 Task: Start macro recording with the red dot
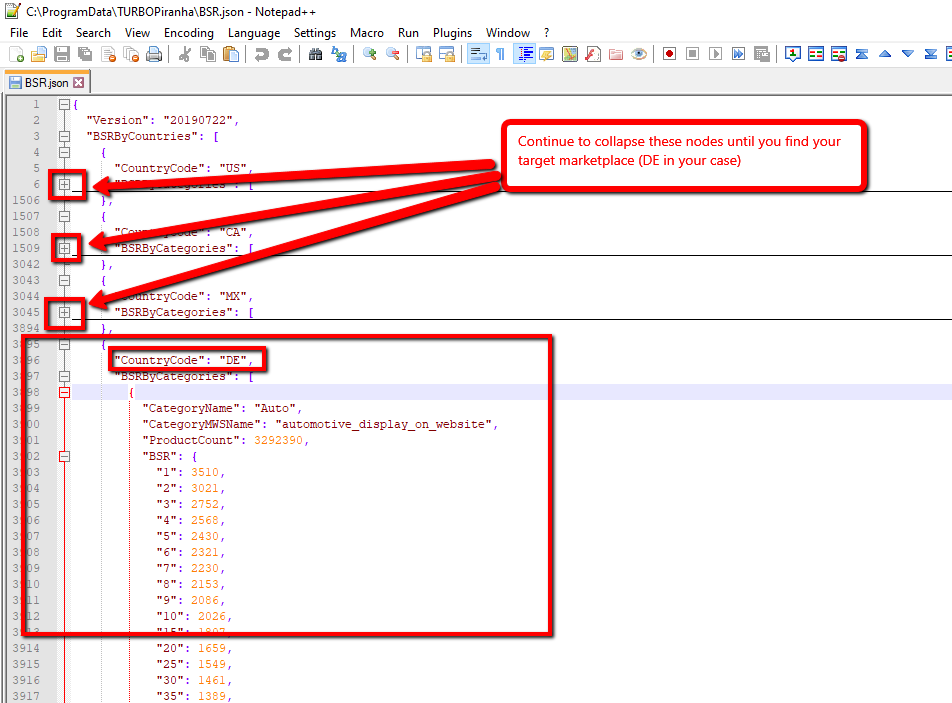[x=669, y=54]
